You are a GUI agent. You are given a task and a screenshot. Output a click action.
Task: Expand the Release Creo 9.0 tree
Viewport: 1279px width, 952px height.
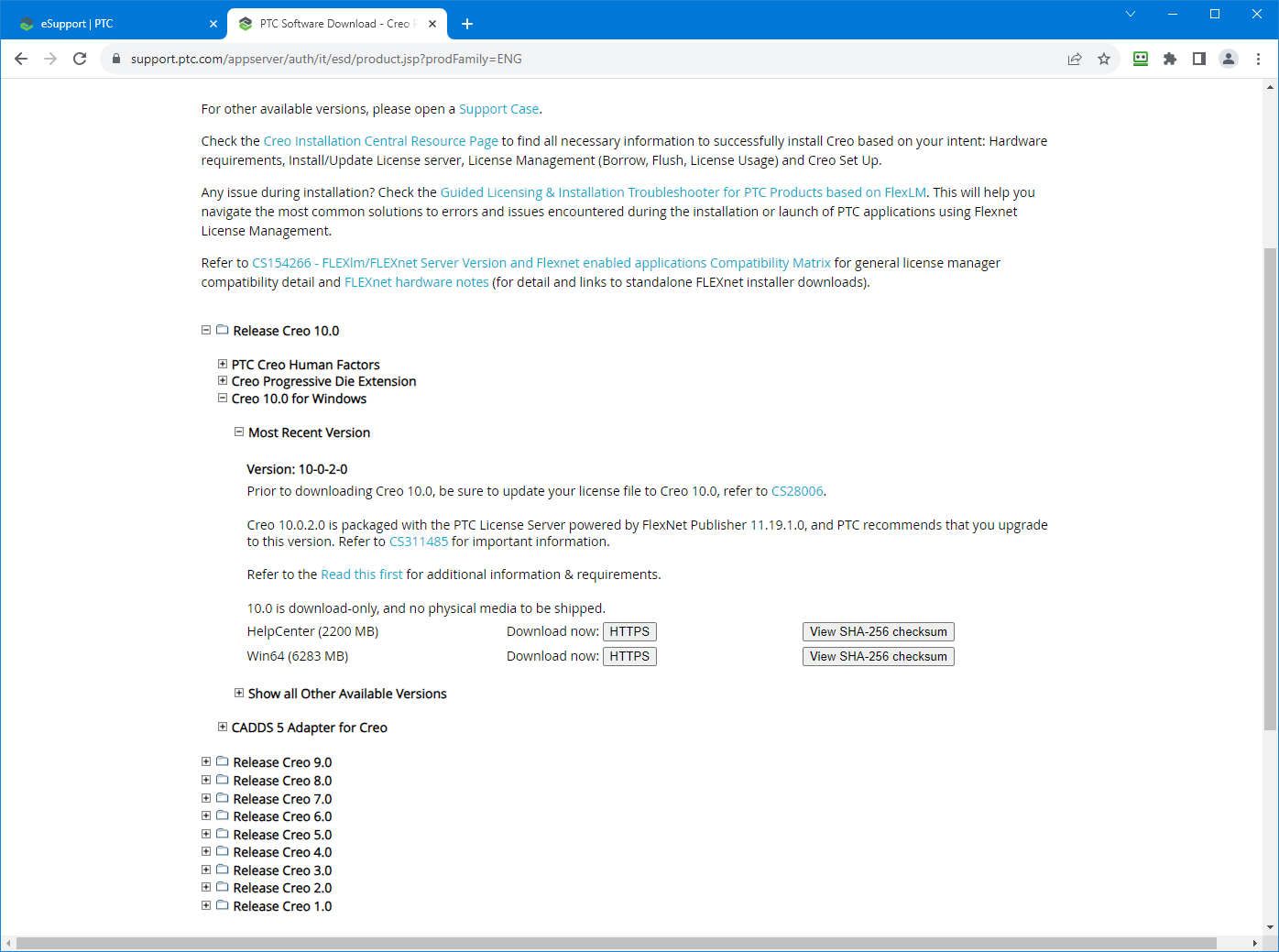[206, 761]
